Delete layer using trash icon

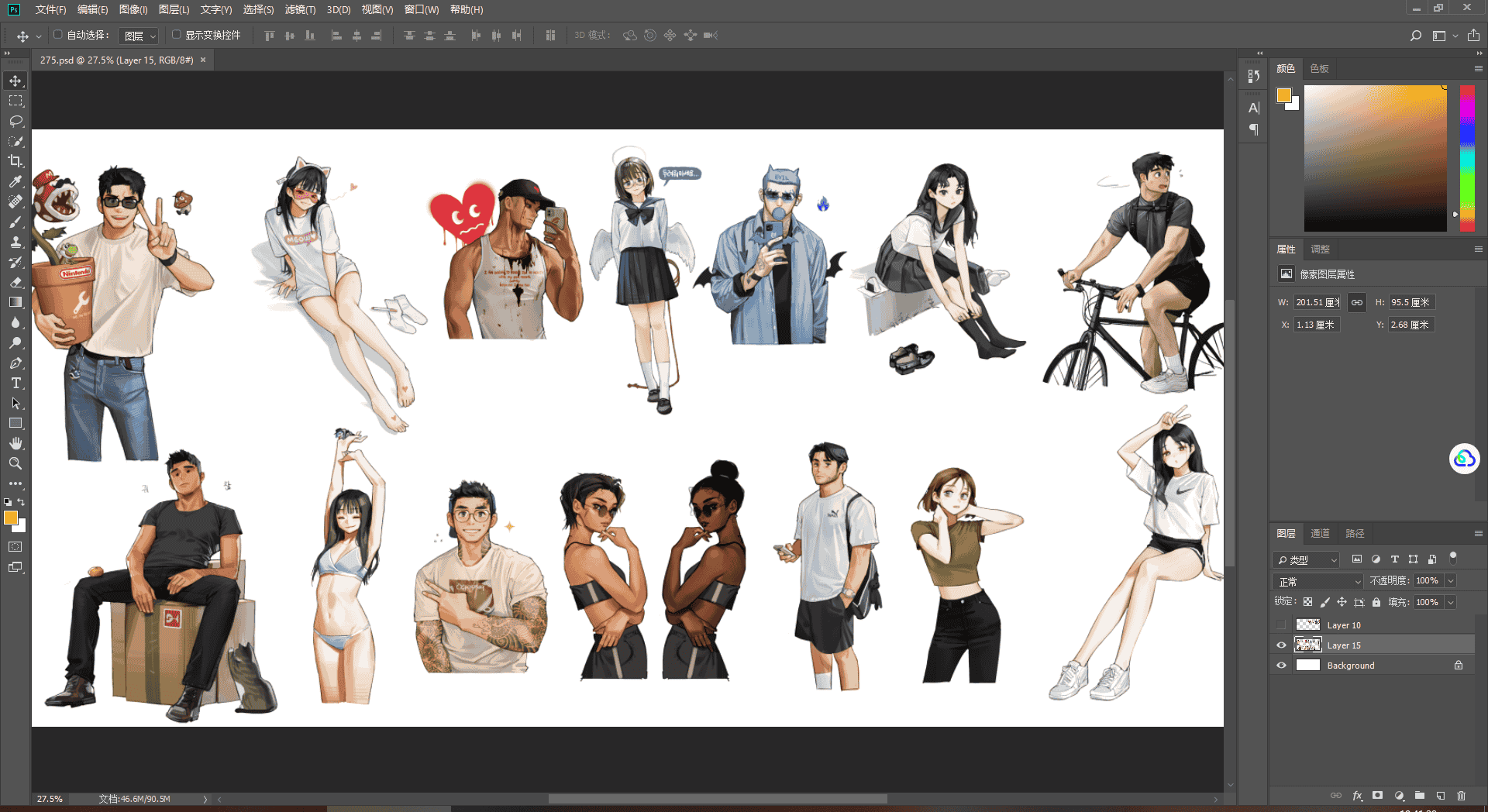coord(1462,796)
